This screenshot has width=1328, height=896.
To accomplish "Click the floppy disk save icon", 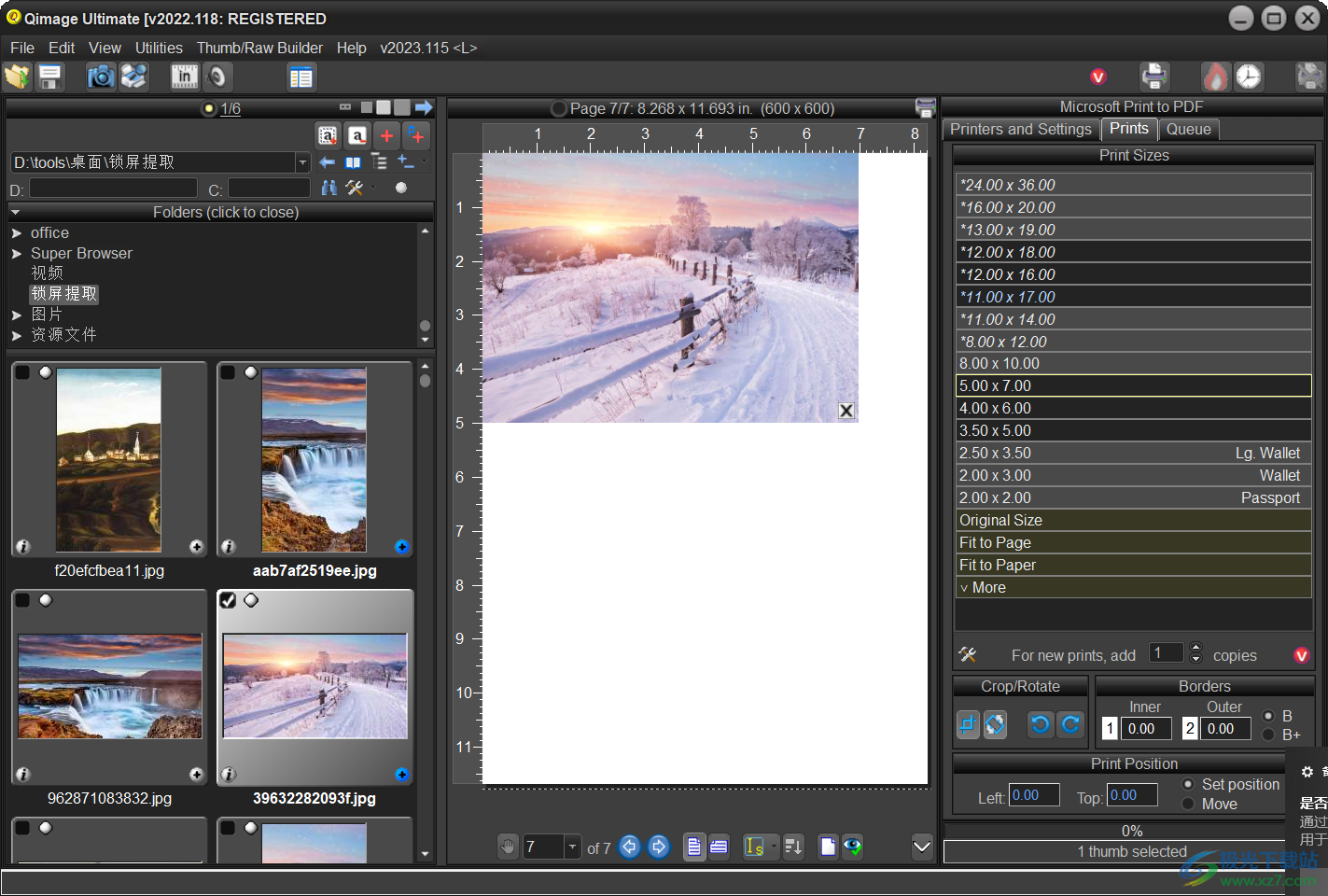I will coord(49,77).
